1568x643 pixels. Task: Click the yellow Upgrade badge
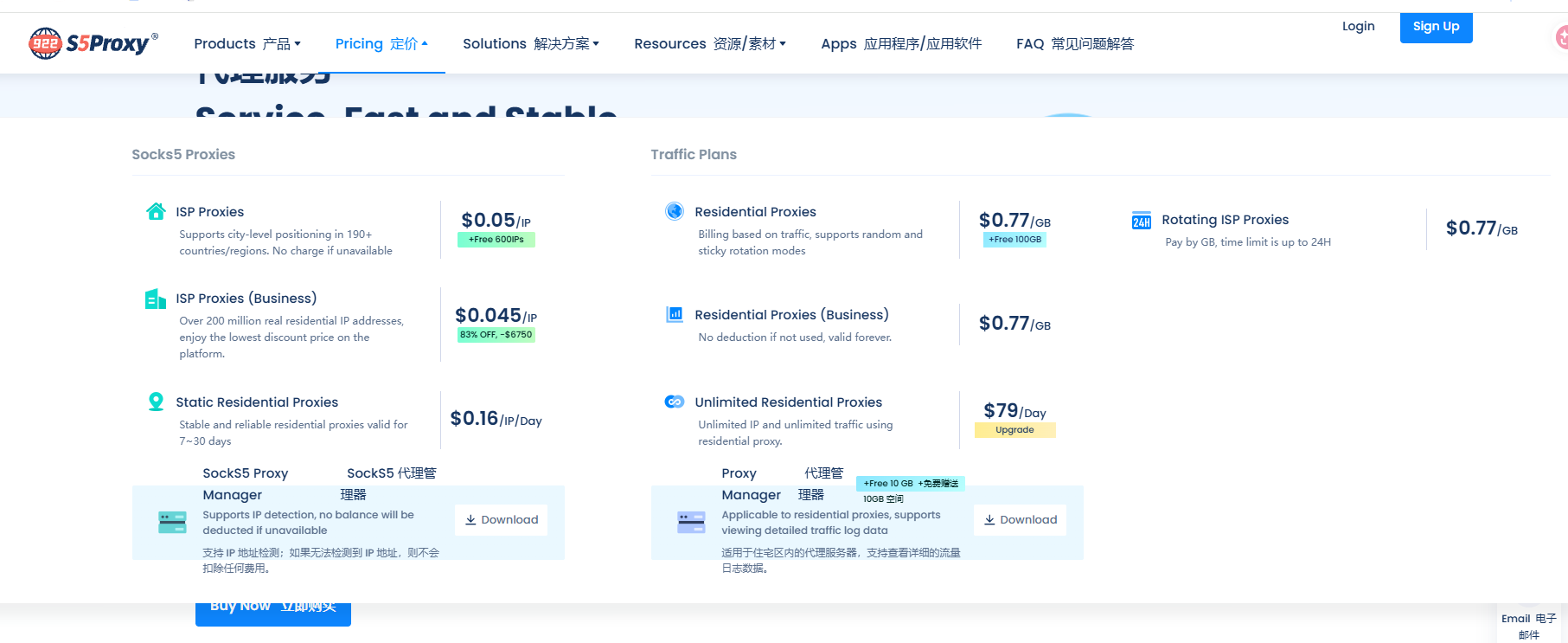(1015, 430)
